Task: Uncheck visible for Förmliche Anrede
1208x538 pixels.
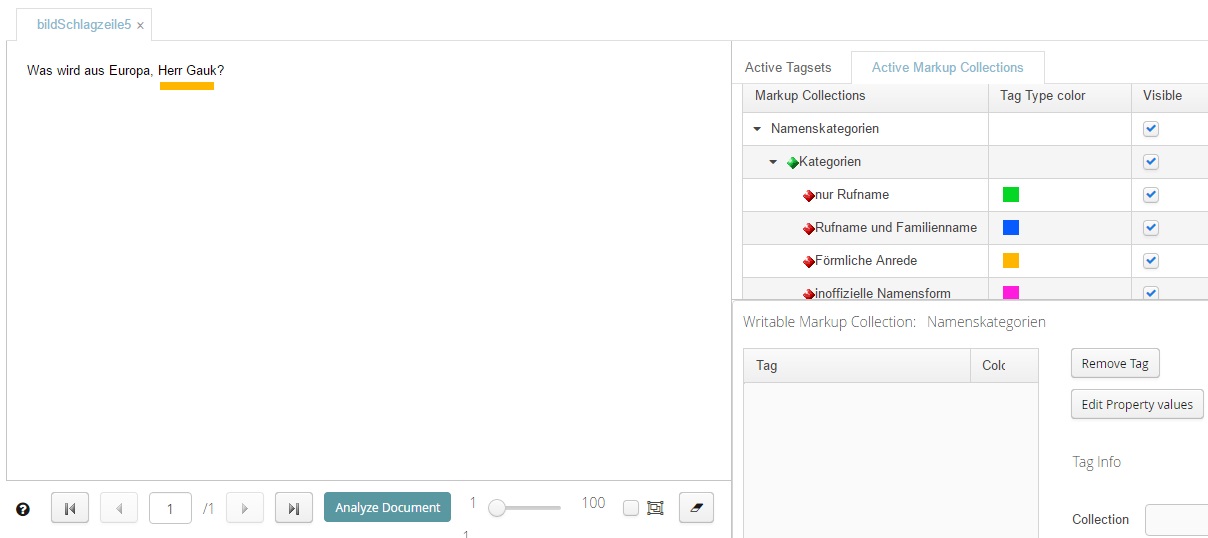Action: point(1150,261)
